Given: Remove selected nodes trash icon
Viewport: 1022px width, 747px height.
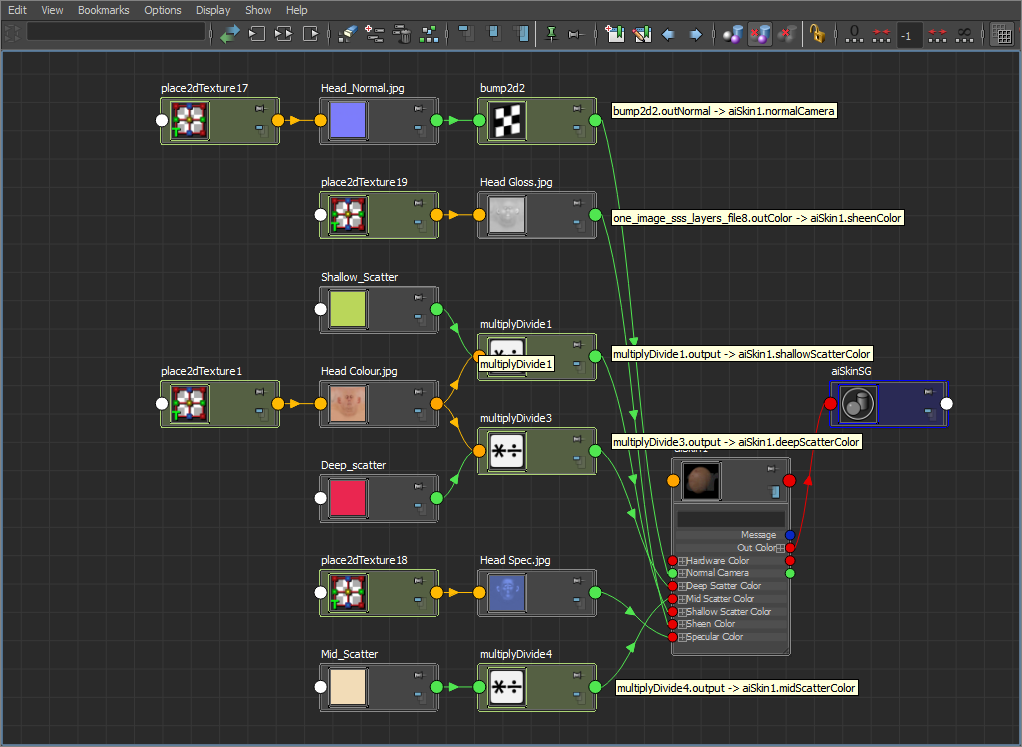Looking at the screenshot, I should [402, 34].
